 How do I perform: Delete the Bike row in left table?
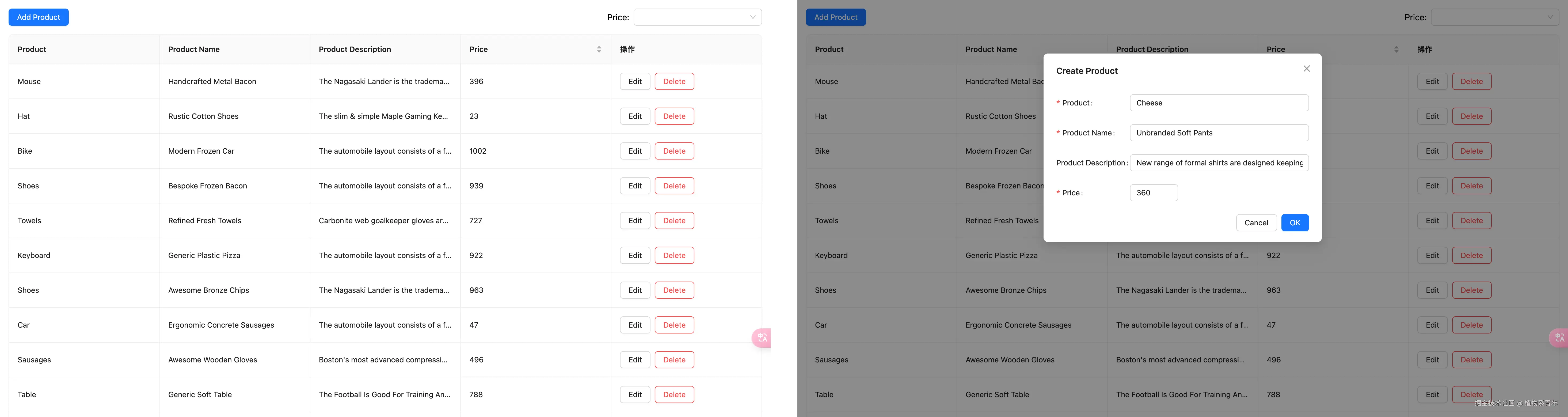pos(674,151)
